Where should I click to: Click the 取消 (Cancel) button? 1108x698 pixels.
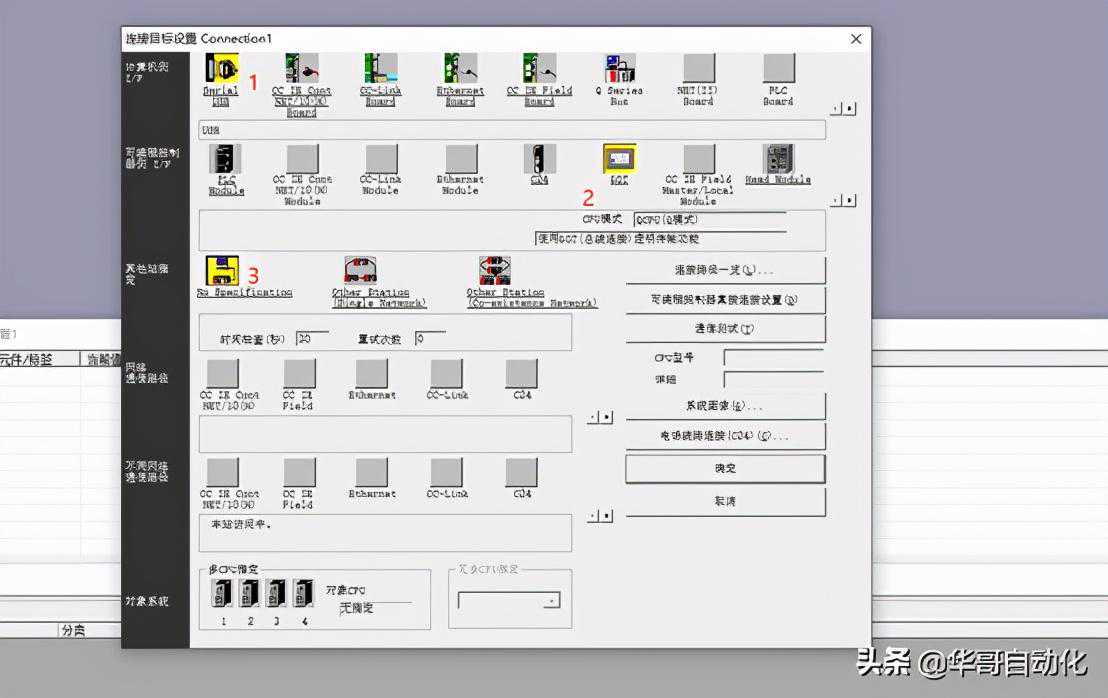click(725, 502)
